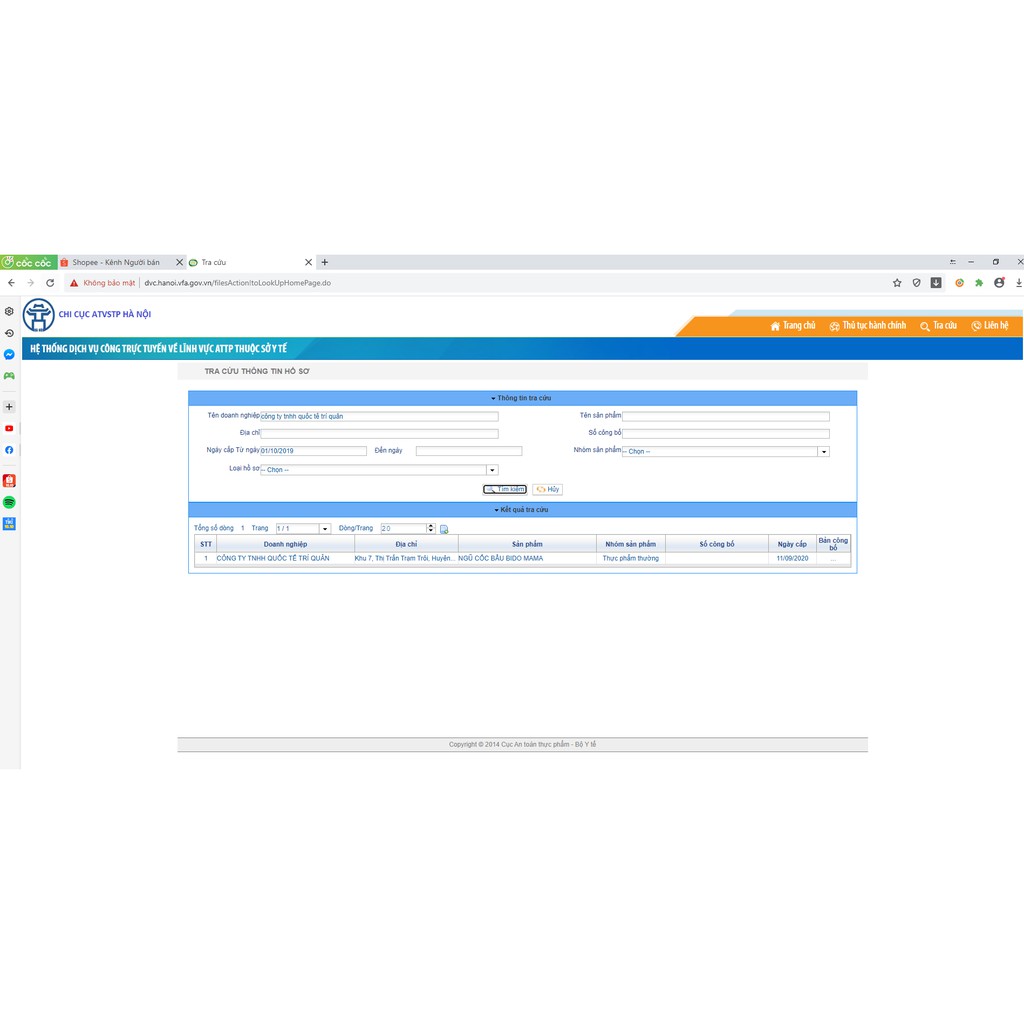1024x1024 pixels.
Task: Open YouTube from the browser sidebar
Action: tap(9, 428)
